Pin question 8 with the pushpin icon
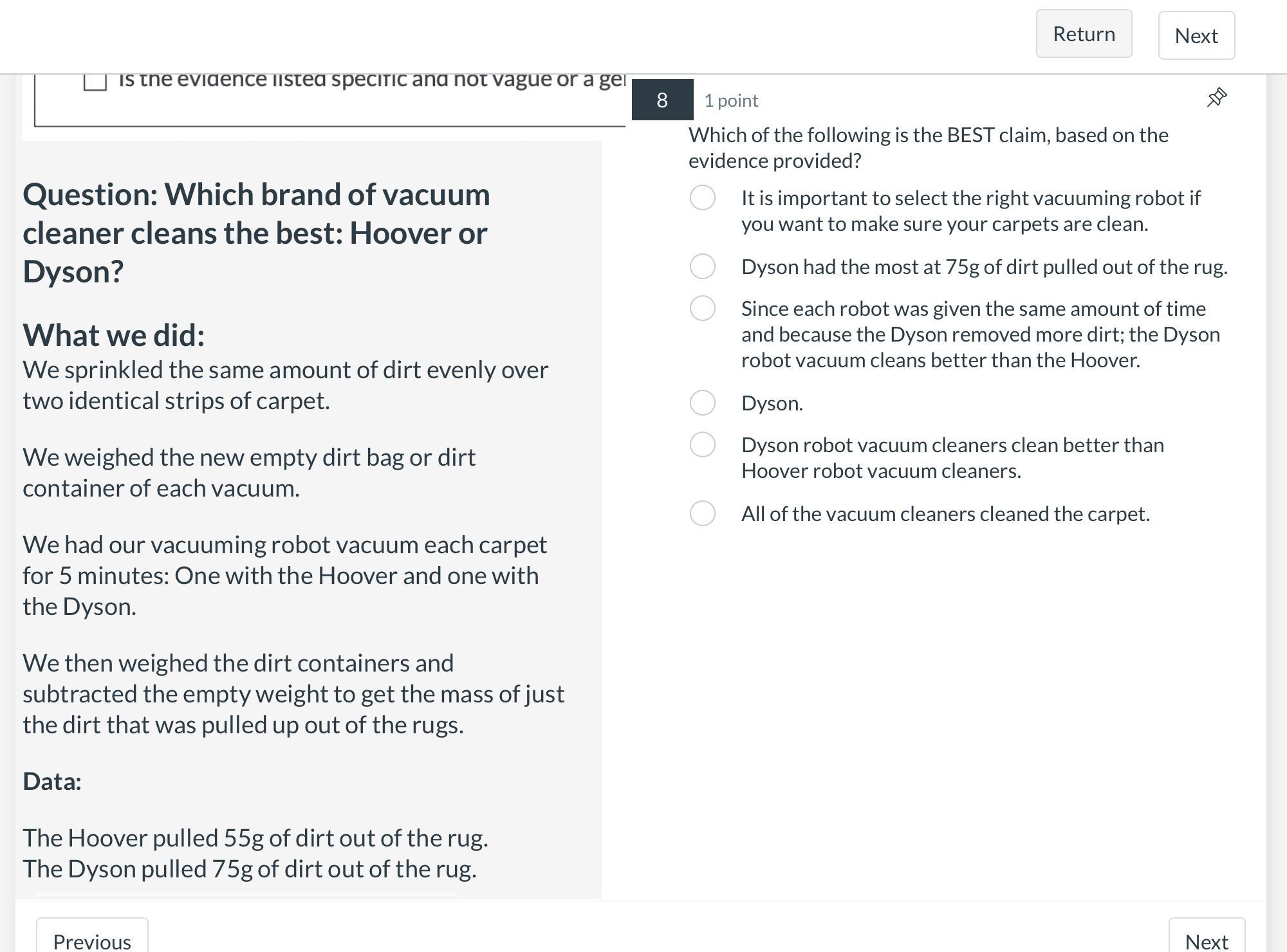This screenshot has width=1287, height=952. coord(1216,98)
